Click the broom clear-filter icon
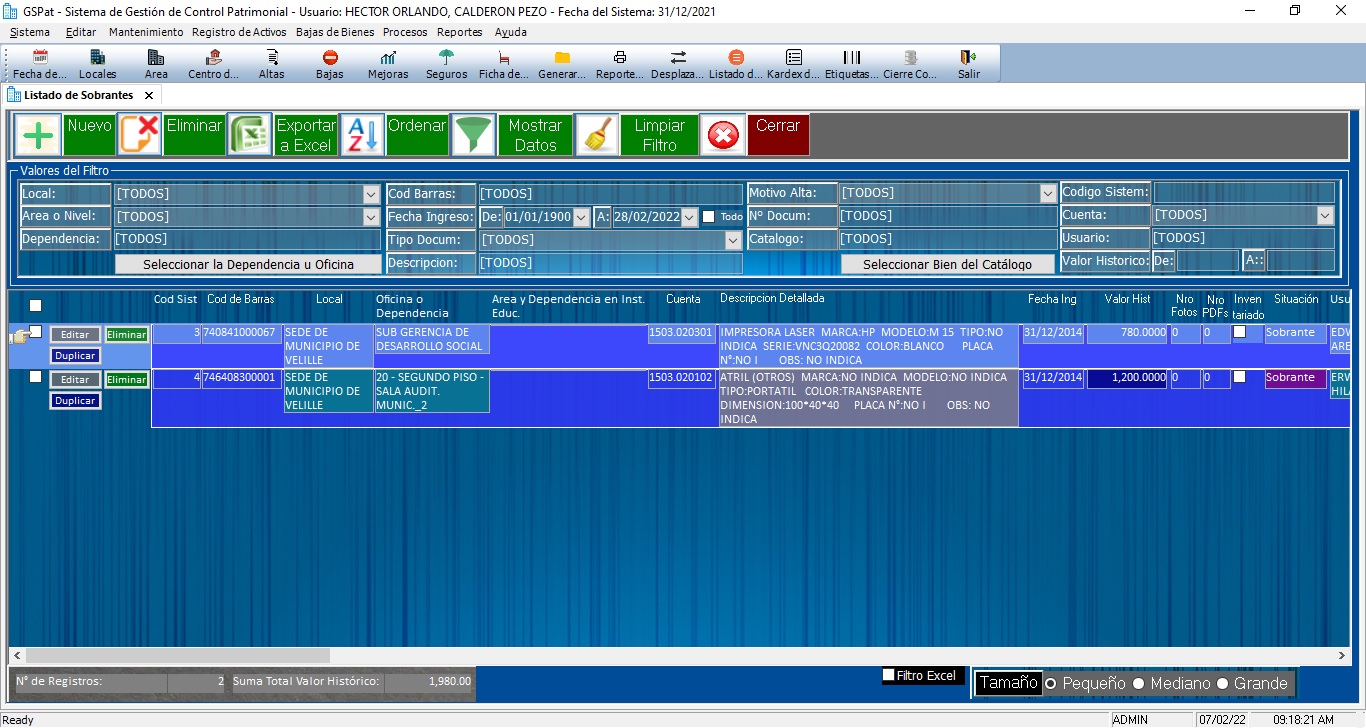 [598, 135]
